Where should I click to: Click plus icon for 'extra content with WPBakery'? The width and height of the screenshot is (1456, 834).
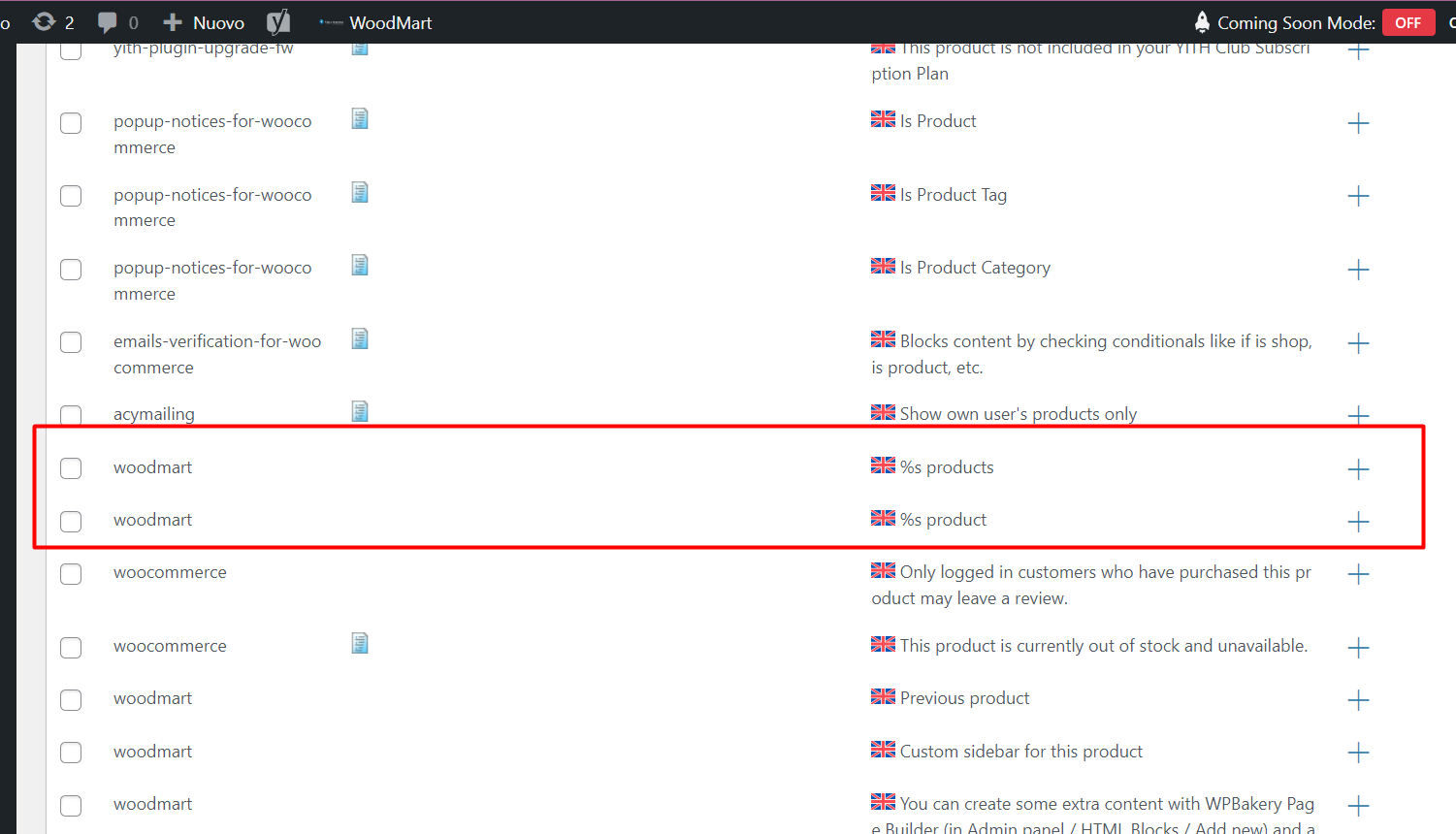pos(1358,806)
